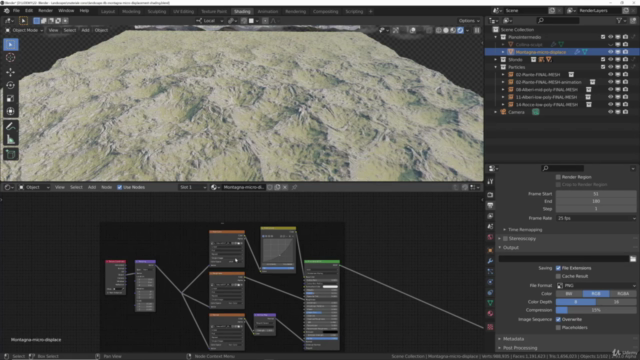Screen dimensions: 640x360
Task: Select the Select Box tool in the viewport toolbar
Action: [x=11, y=44]
